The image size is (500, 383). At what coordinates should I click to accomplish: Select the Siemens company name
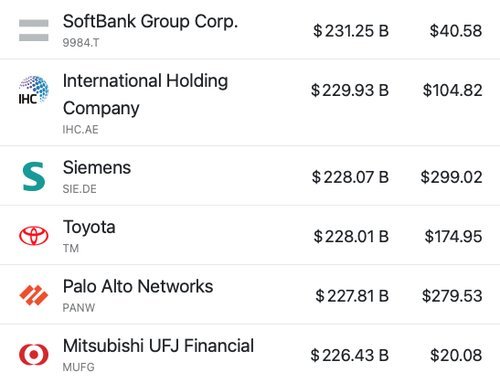click(x=97, y=167)
